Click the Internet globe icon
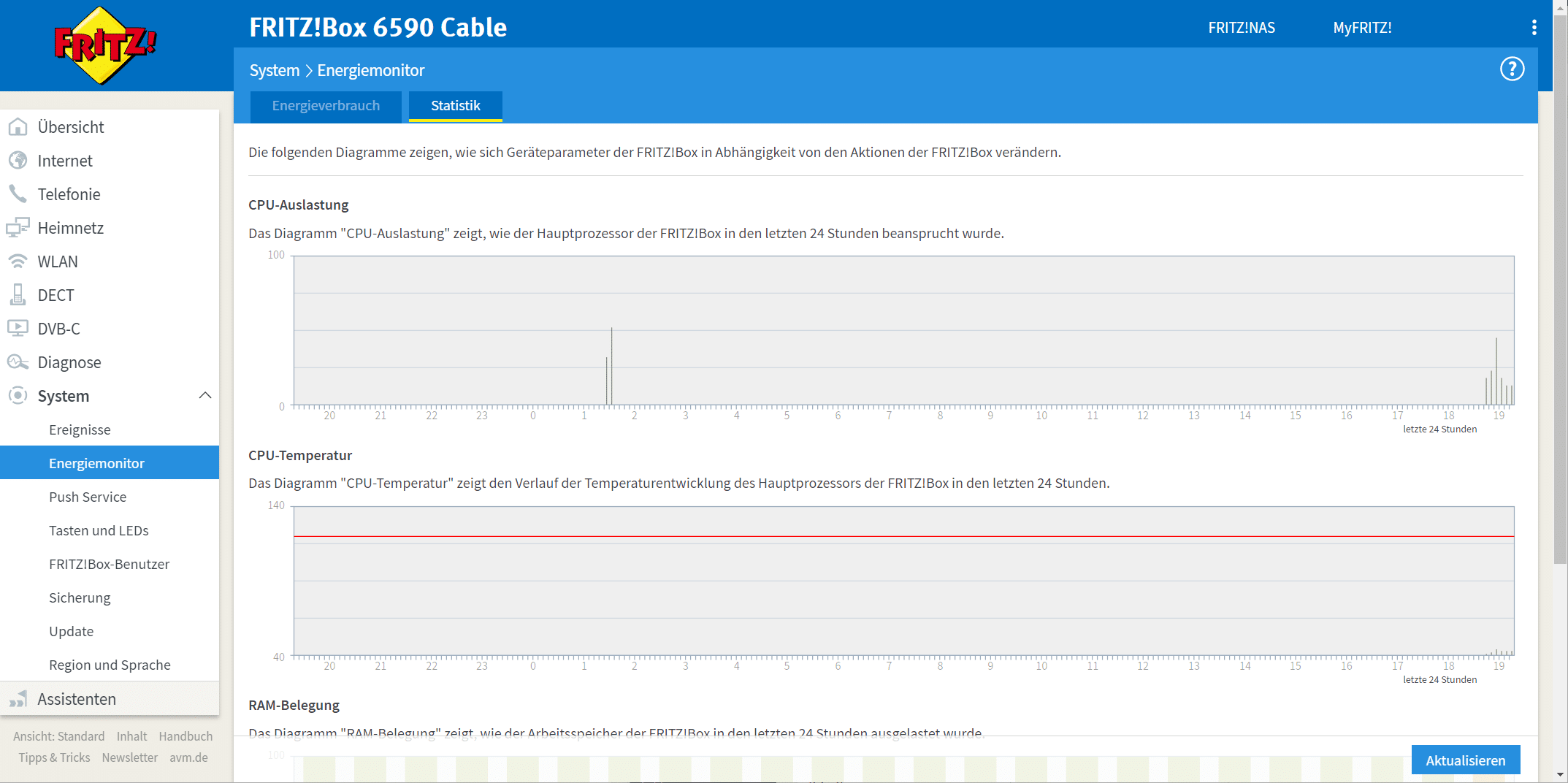 18,161
